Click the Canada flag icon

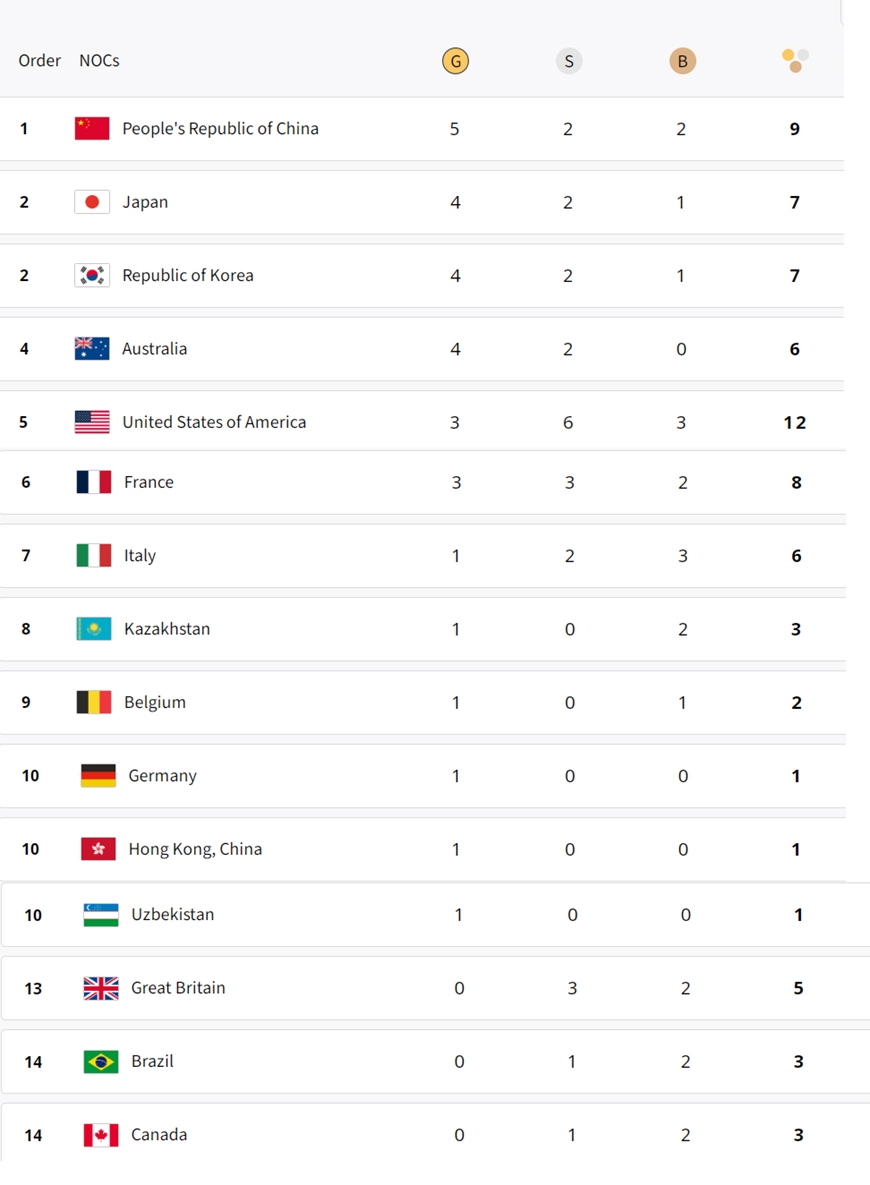click(x=101, y=1135)
